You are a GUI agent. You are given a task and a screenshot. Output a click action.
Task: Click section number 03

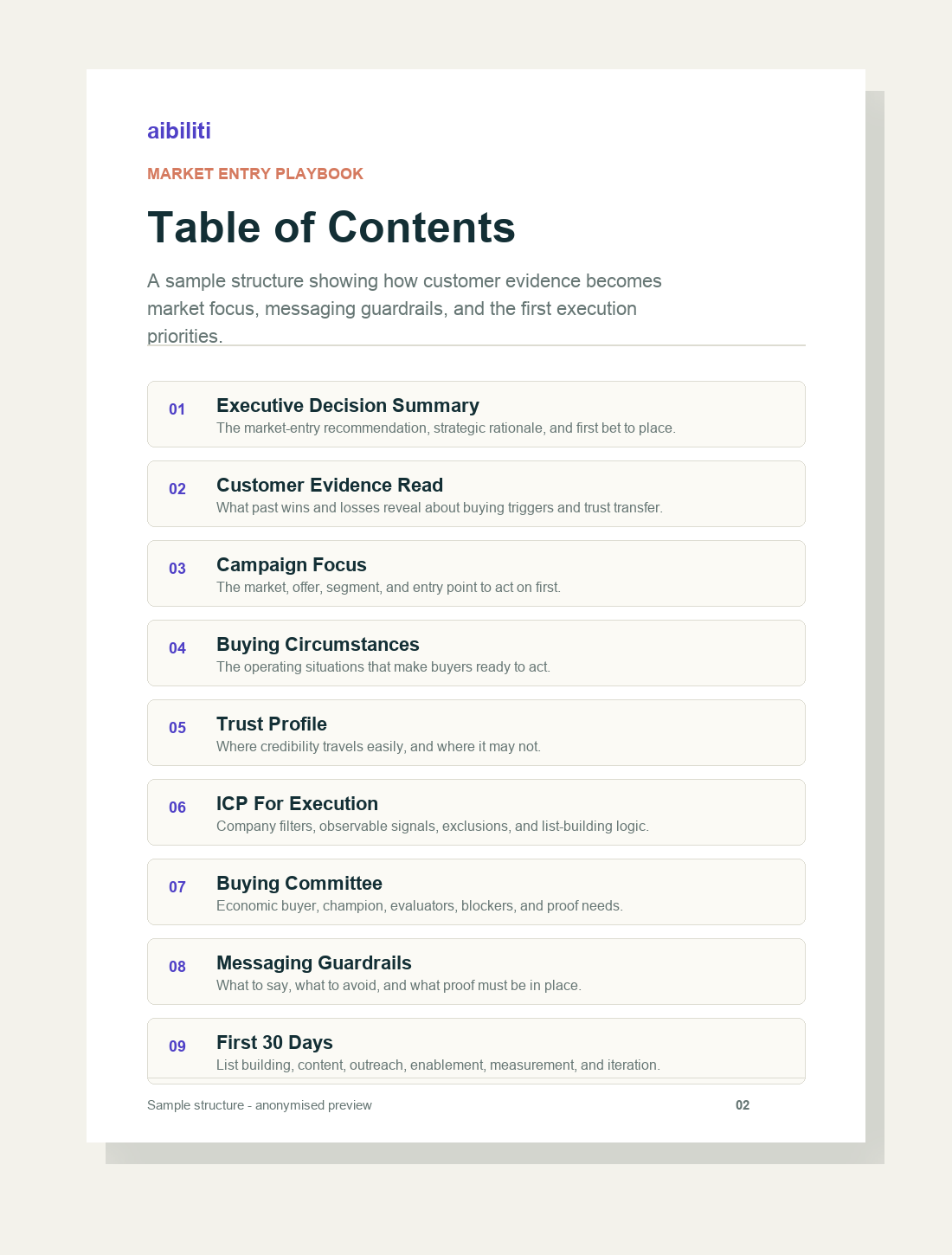177,569
